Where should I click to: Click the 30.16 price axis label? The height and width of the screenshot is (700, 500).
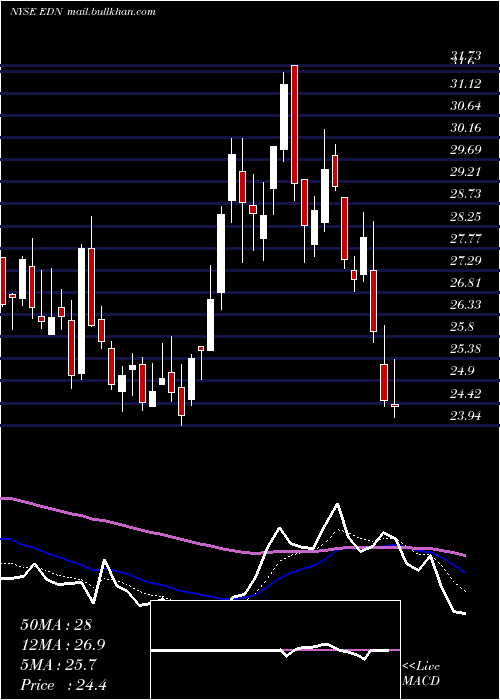tap(466, 128)
